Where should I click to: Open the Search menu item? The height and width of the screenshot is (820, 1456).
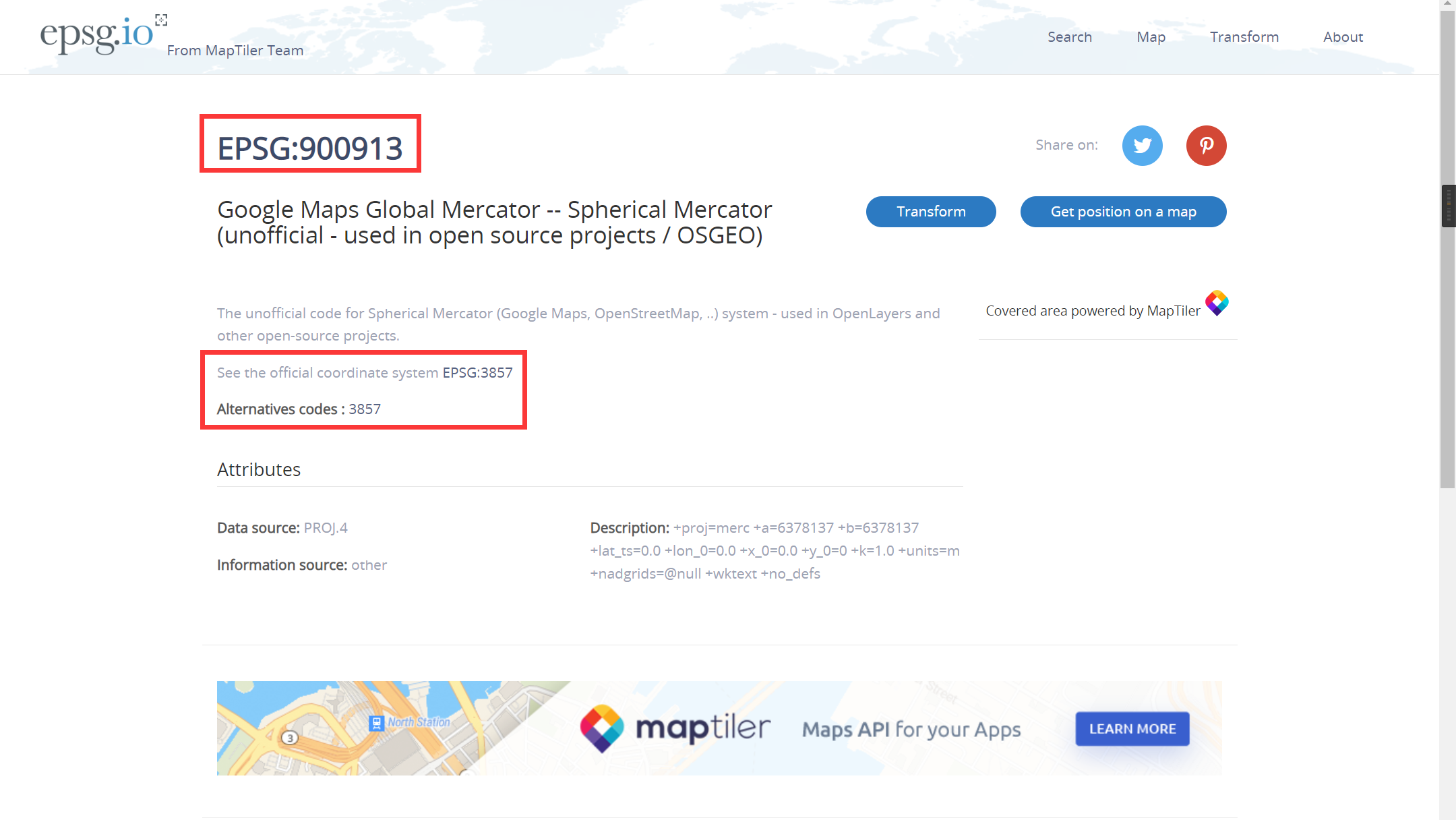coord(1069,37)
